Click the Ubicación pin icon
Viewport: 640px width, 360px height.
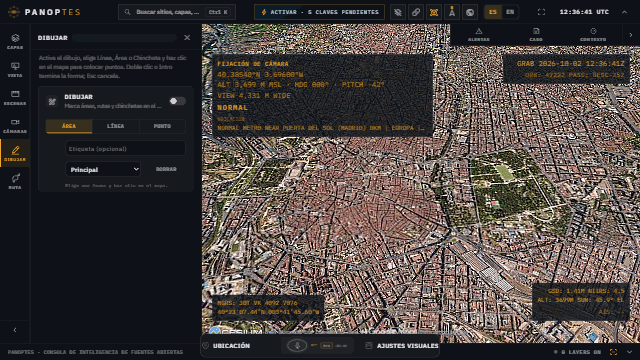pyautogui.click(x=206, y=346)
